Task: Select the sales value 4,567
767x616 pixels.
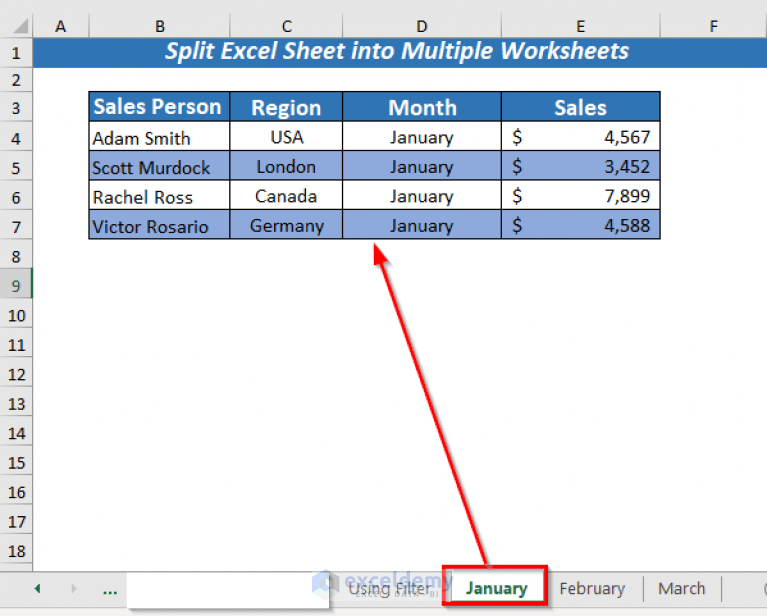Action: click(x=581, y=137)
